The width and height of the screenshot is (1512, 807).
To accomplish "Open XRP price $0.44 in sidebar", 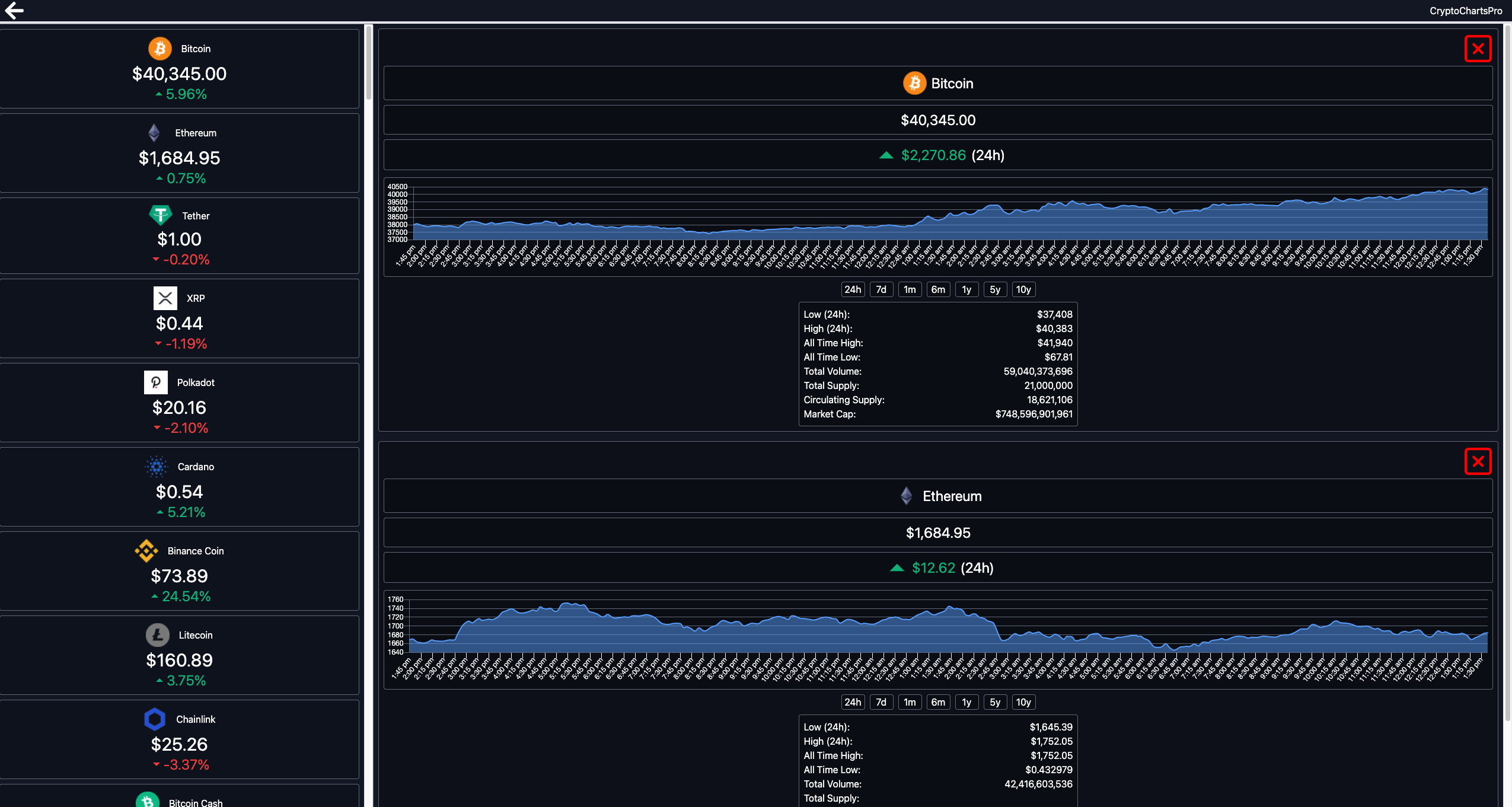I will tap(179, 323).
